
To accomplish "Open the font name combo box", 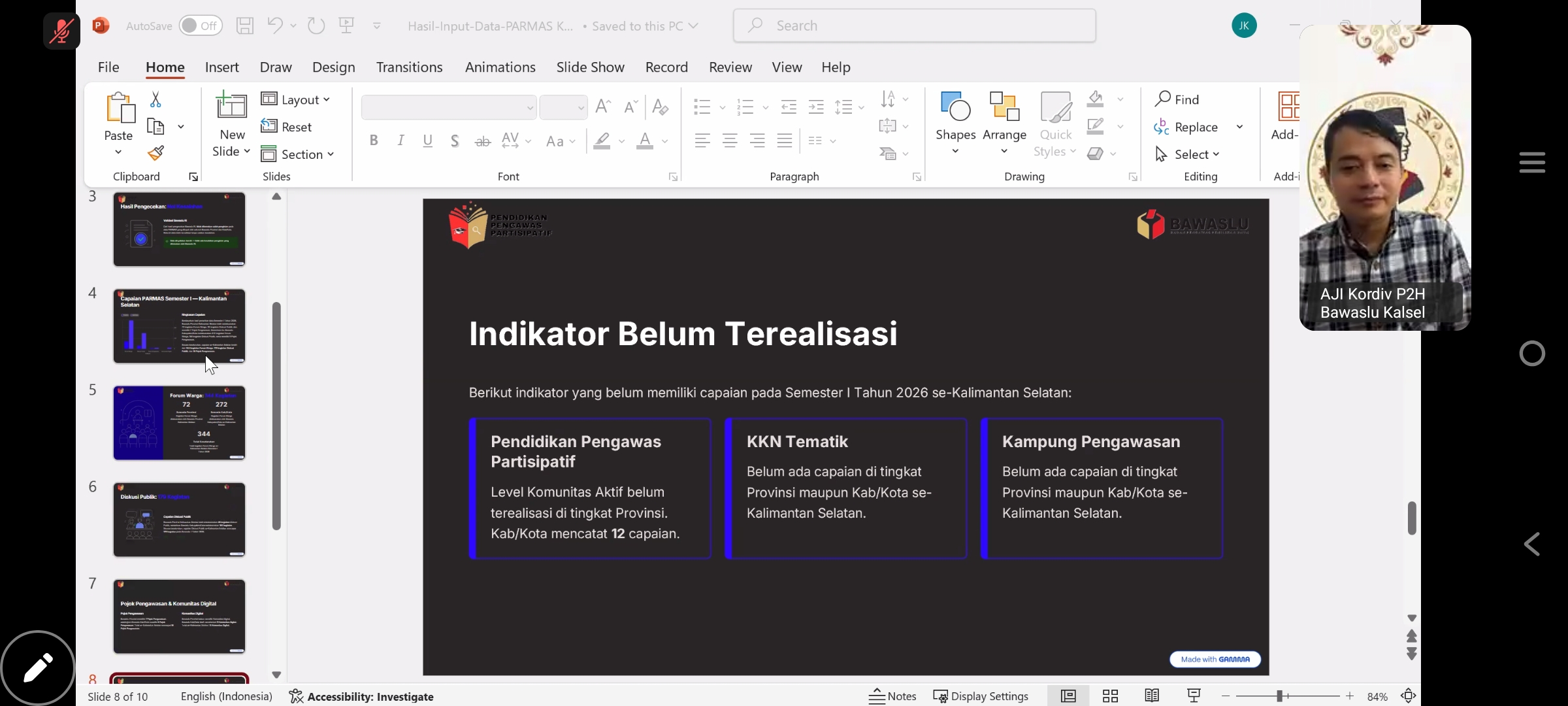I will pyautogui.click(x=448, y=107).
